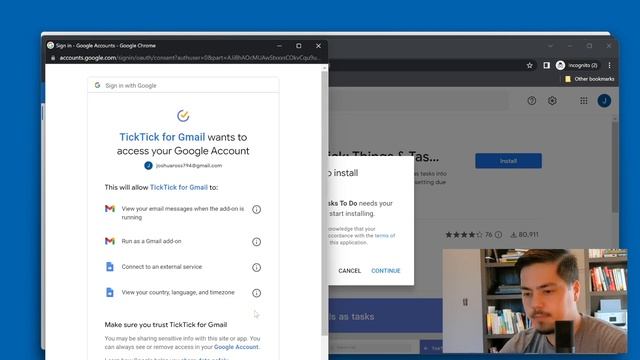Click the info icon for Run as a Gmail add-on
The image size is (640, 360).
click(256, 242)
